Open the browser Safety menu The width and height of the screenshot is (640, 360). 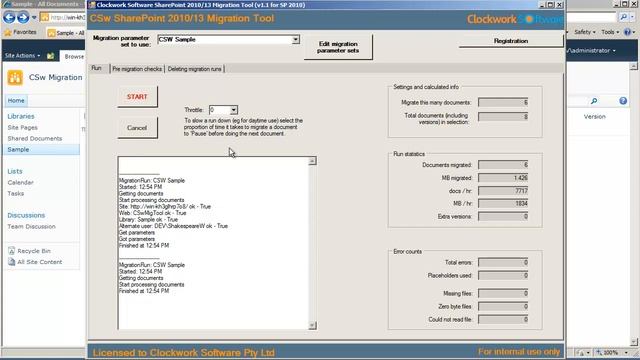point(584,32)
